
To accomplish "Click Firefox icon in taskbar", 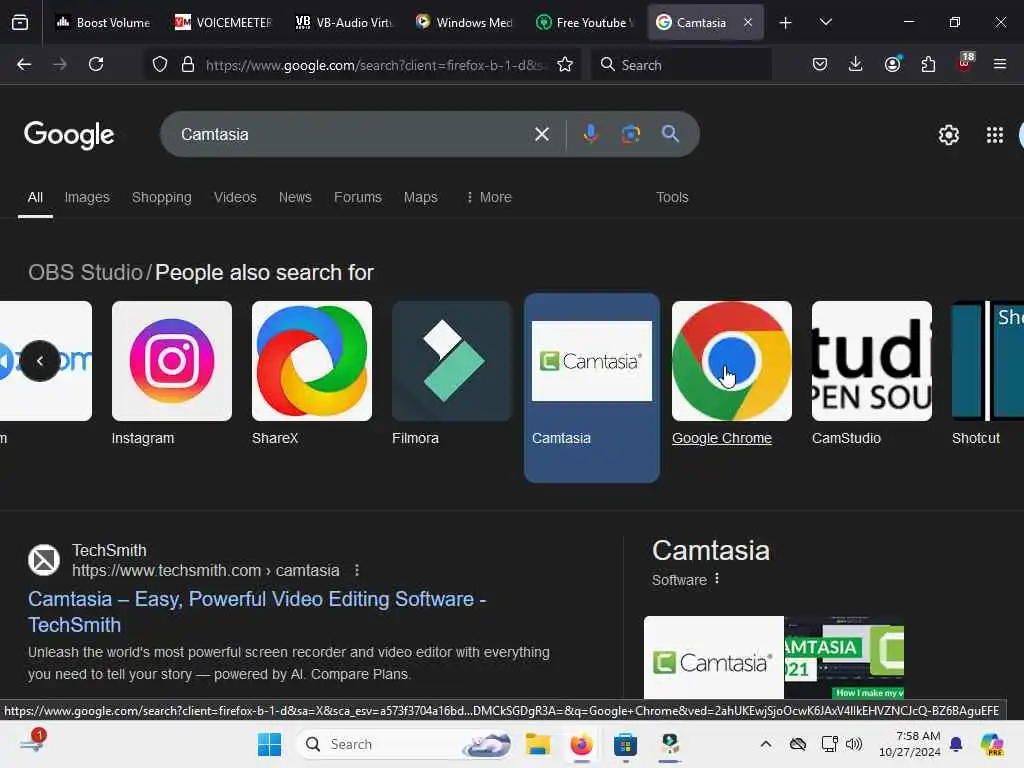I will 581,744.
